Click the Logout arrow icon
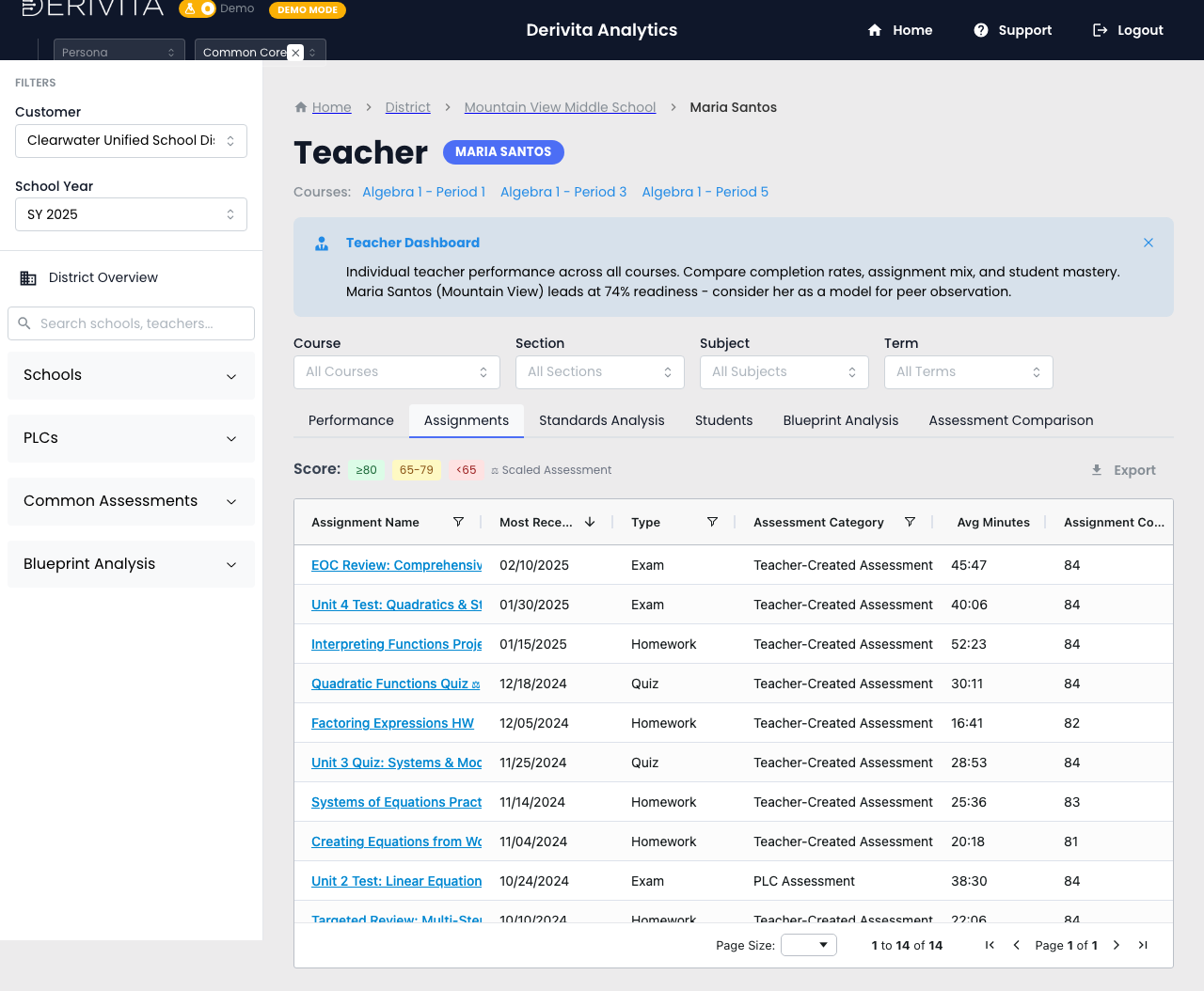 [x=1100, y=30]
